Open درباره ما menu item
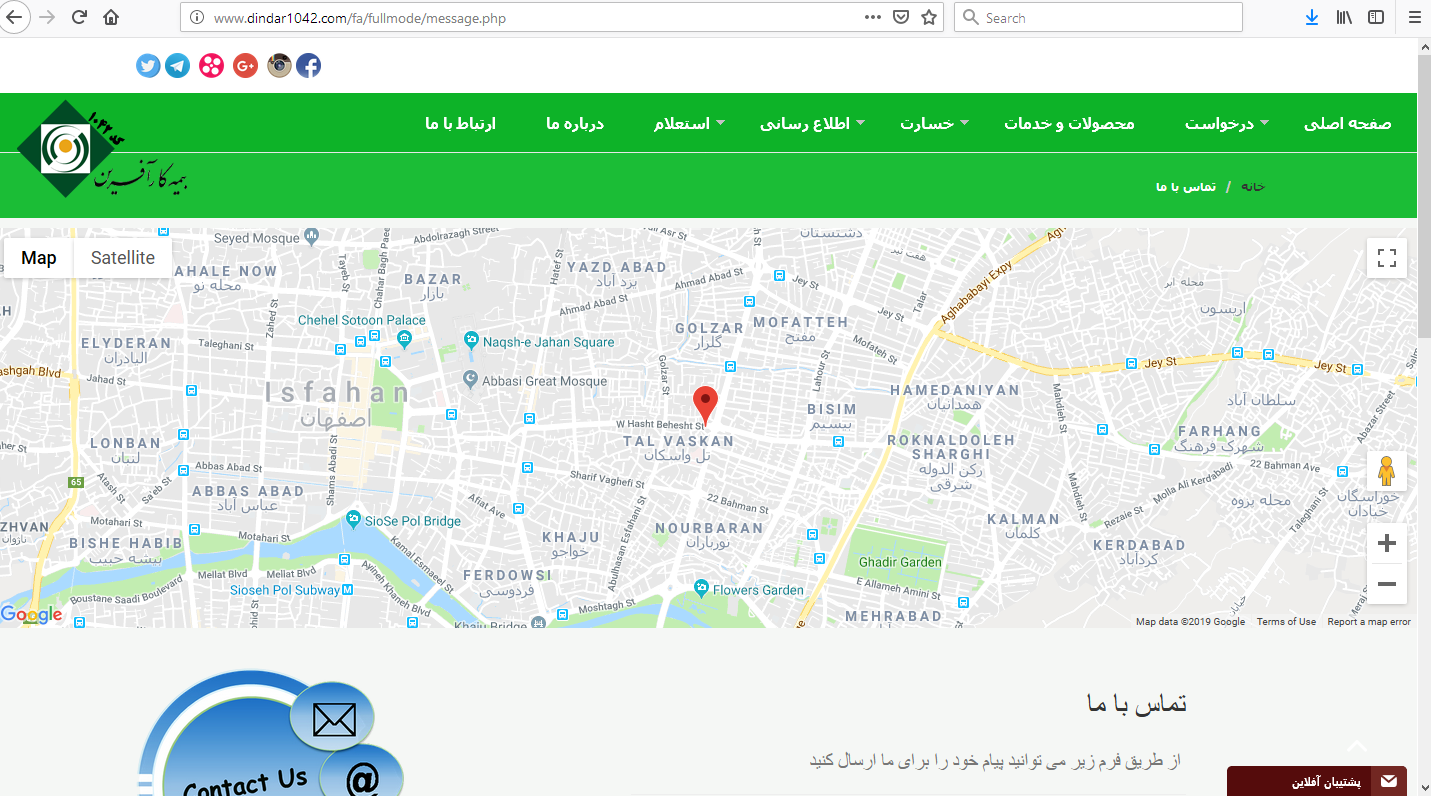This screenshot has height=796, width=1431. coord(575,123)
